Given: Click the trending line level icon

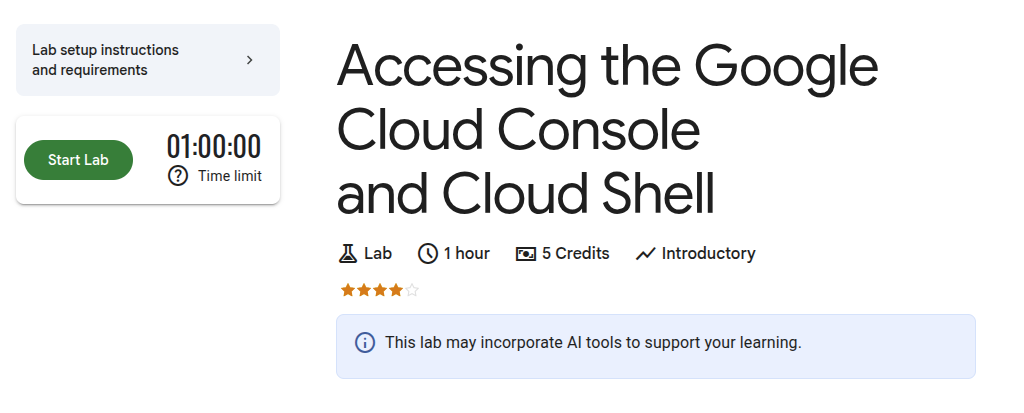Looking at the screenshot, I should coord(645,253).
